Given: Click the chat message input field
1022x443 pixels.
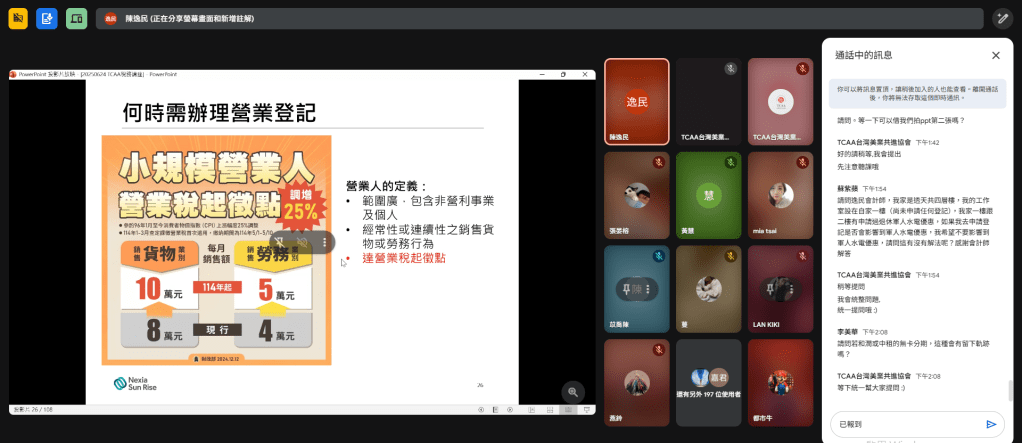Looking at the screenshot, I should point(905,424).
